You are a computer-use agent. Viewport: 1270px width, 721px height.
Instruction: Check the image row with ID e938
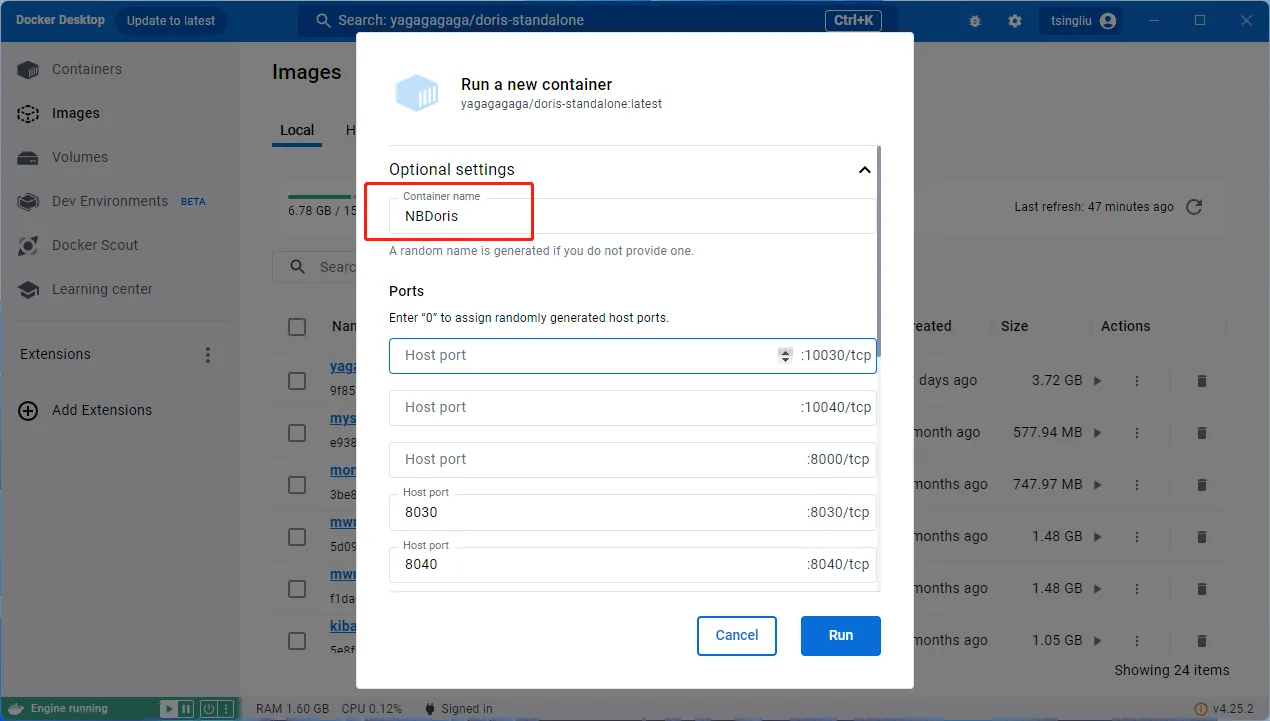tap(297, 433)
